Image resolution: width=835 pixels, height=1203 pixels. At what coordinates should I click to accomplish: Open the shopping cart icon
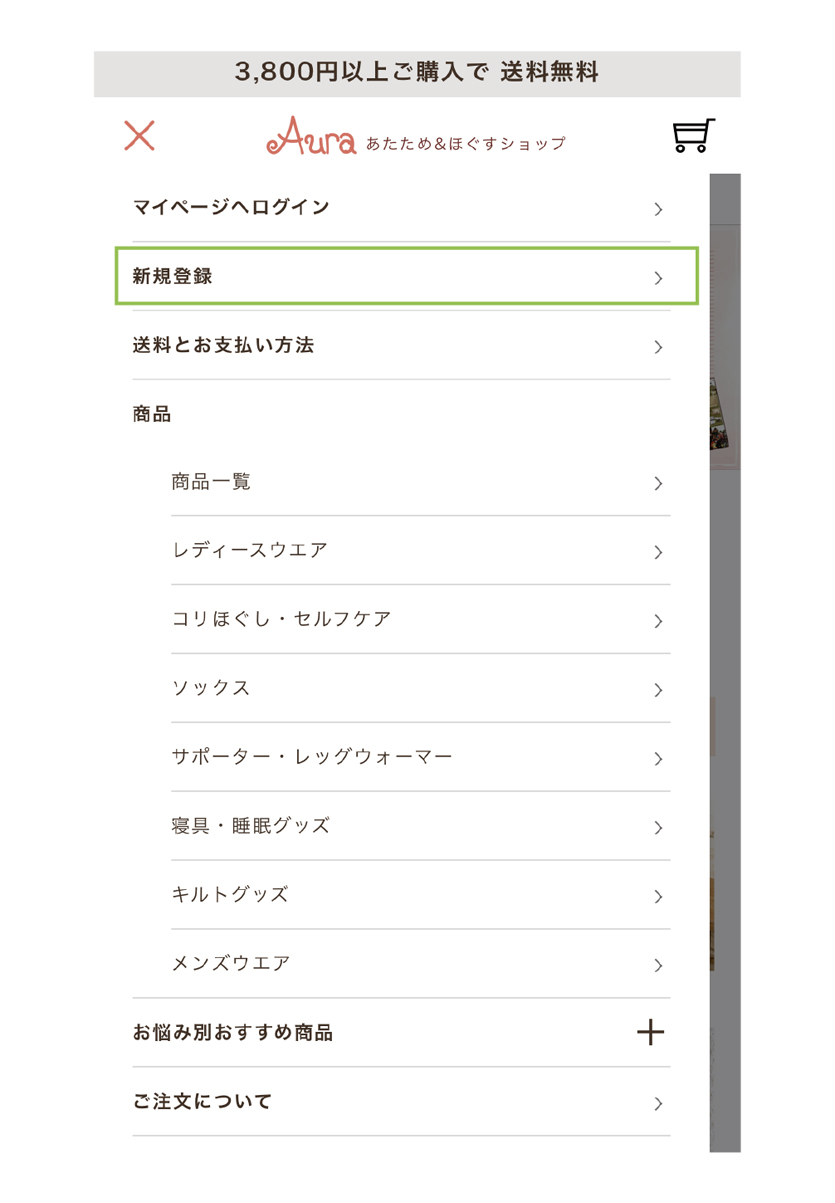pos(693,135)
